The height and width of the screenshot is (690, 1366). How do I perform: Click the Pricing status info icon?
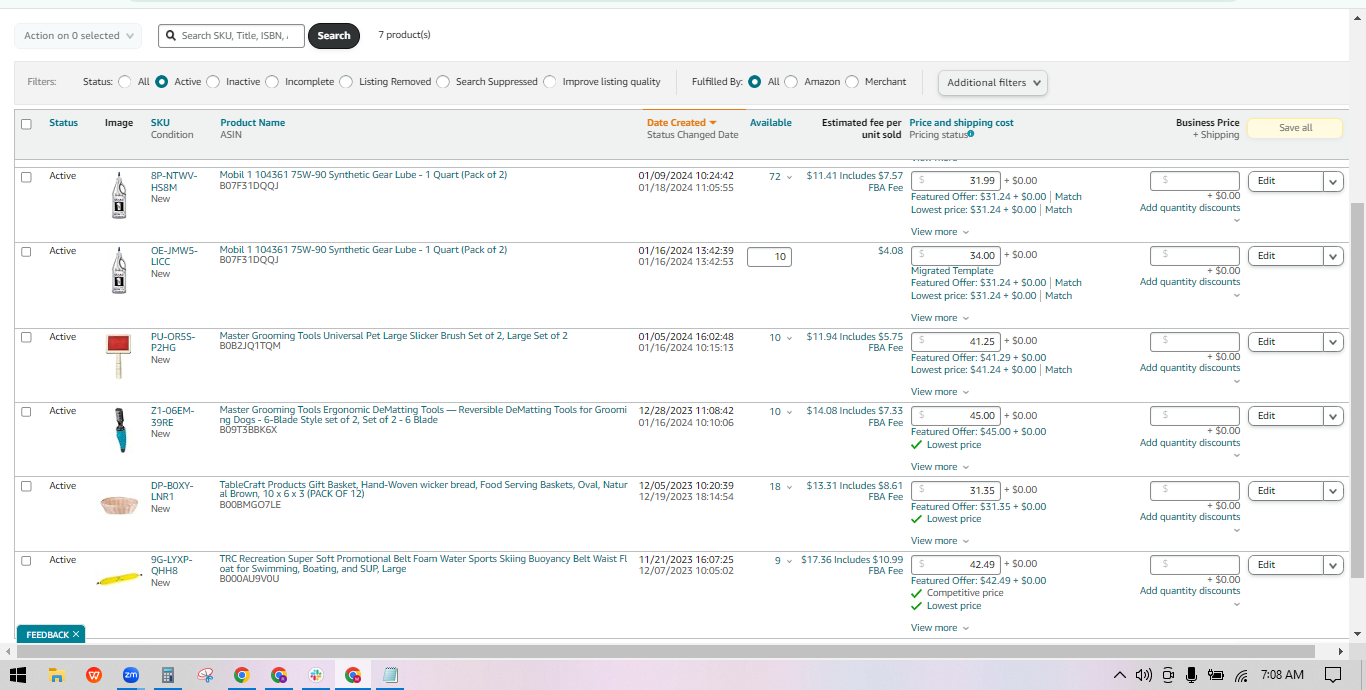tap(971, 134)
